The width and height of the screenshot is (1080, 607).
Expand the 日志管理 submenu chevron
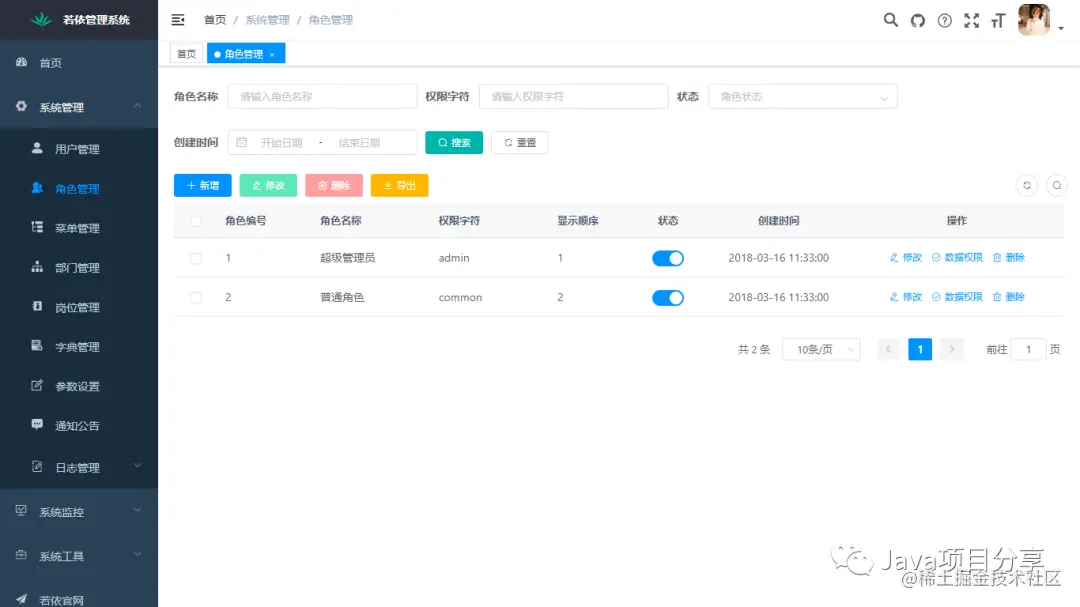coord(138,466)
